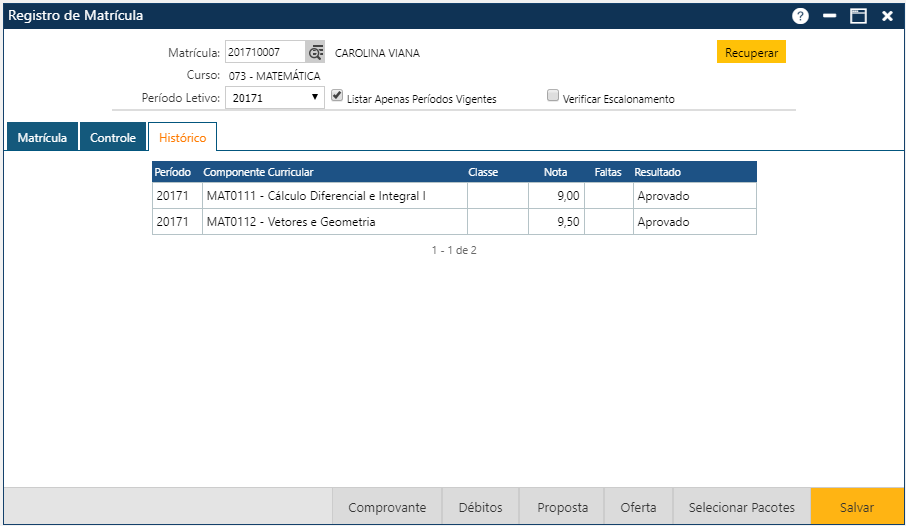Screen dimensions: 906x526
Task: Click the Proposta button
Action: pyautogui.click(x=563, y=507)
